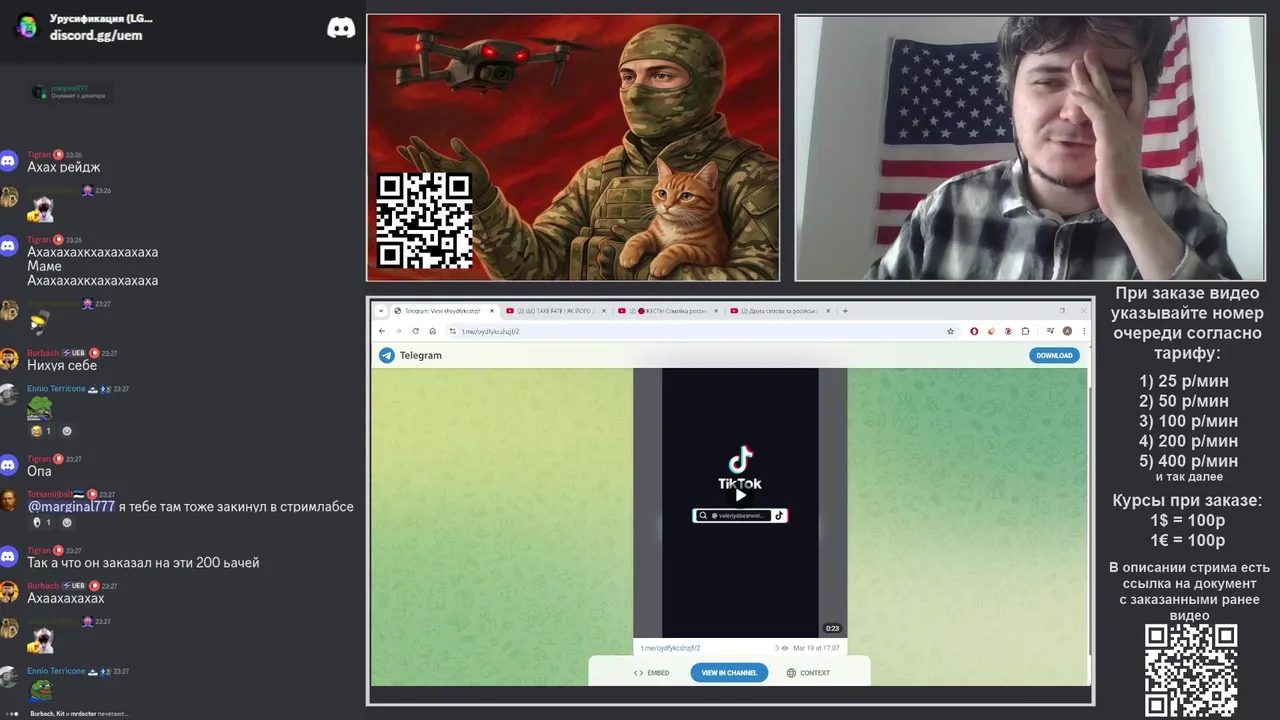Click the Telegram logo in page header
Screen dimensions: 1280x720
(x=387, y=355)
